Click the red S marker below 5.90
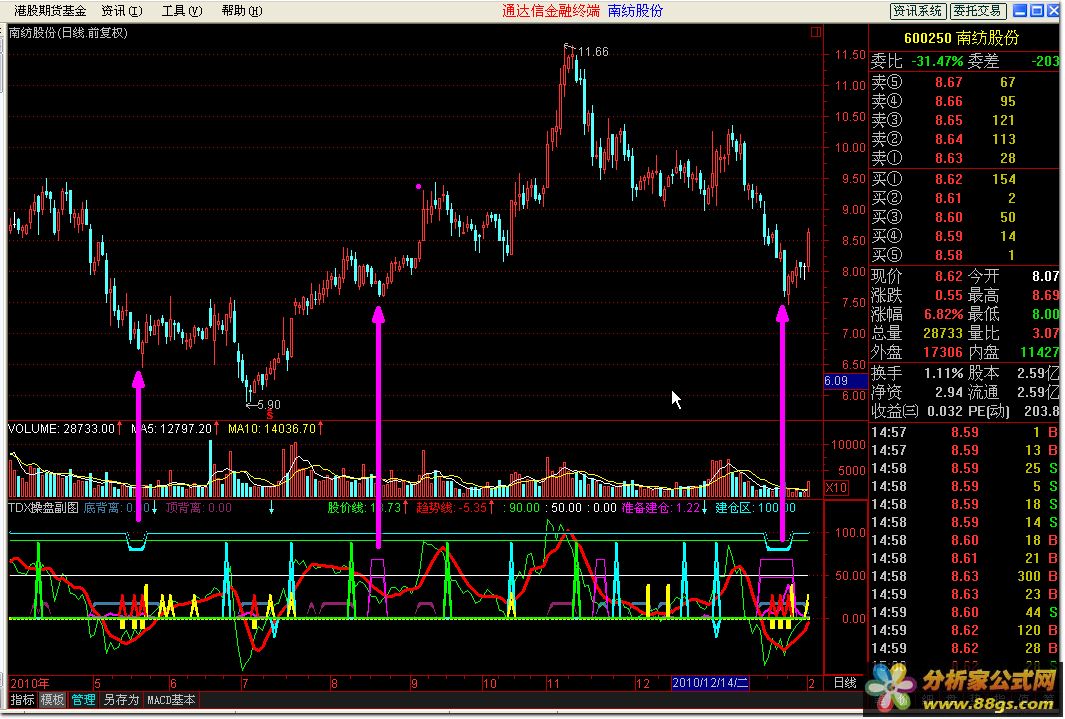The width and height of the screenshot is (1065, 719). [270, 415]
